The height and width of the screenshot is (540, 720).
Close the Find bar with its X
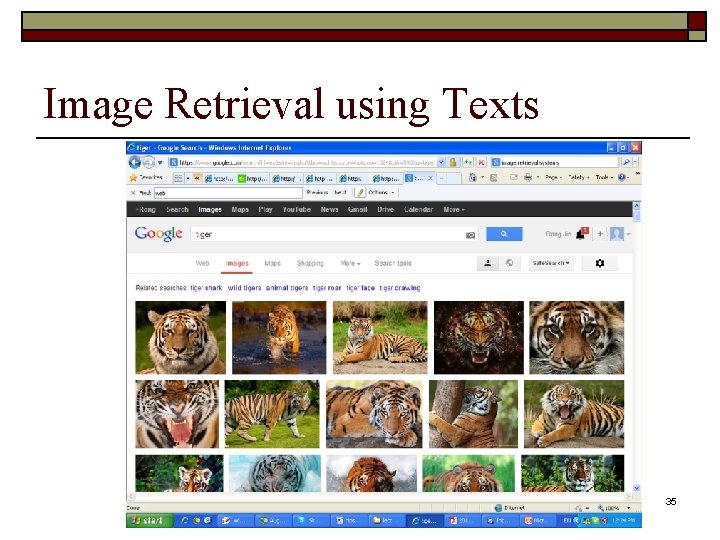click(x=133, y=193)
